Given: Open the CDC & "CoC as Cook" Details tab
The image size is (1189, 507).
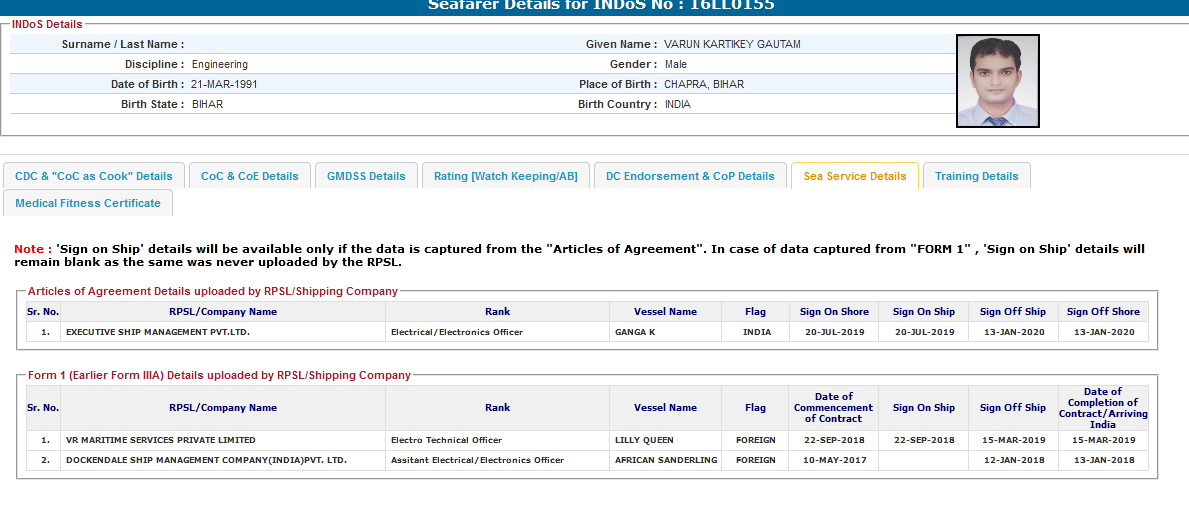Looking at the screenshot, I should (x=94, y=176).
